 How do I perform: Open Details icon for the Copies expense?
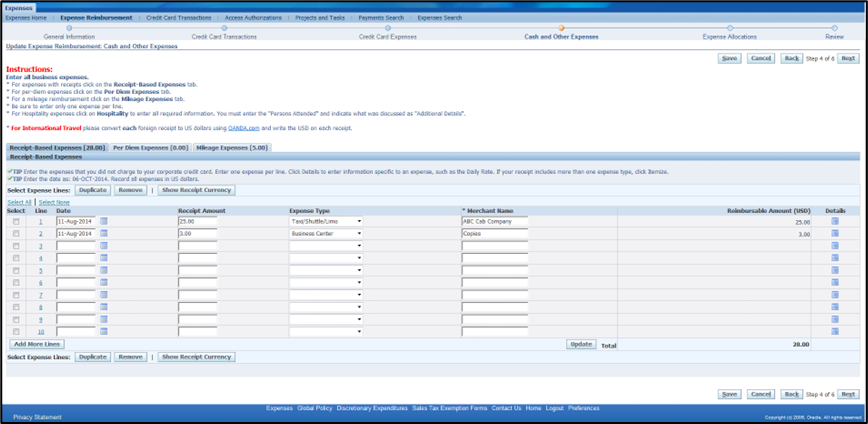tap(835, 233)
